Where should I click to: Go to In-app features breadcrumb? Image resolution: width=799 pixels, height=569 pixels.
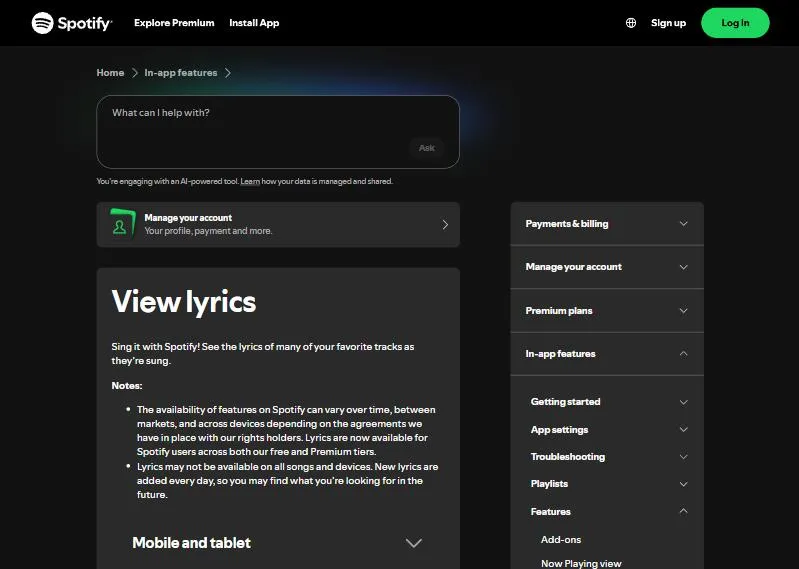(180, 73)
